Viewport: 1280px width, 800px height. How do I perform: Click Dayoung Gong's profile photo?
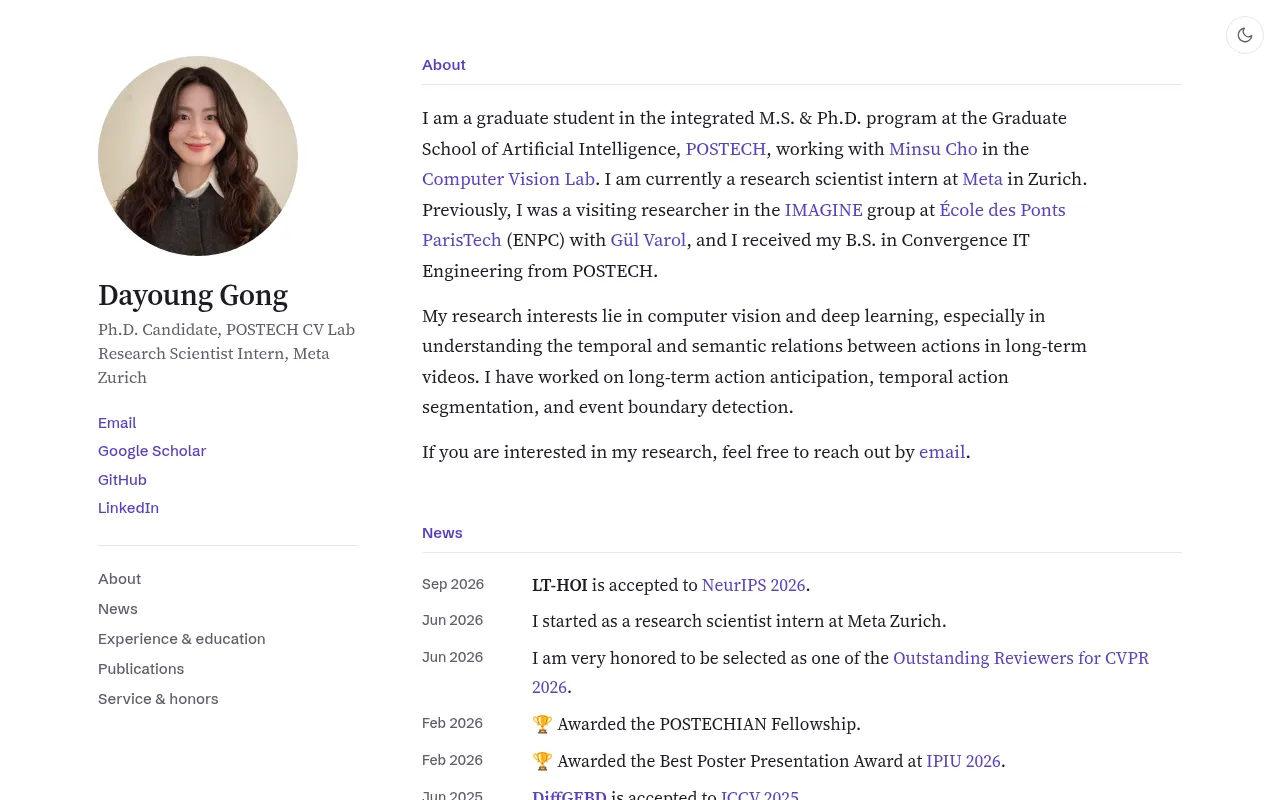[x=198, y=156]
